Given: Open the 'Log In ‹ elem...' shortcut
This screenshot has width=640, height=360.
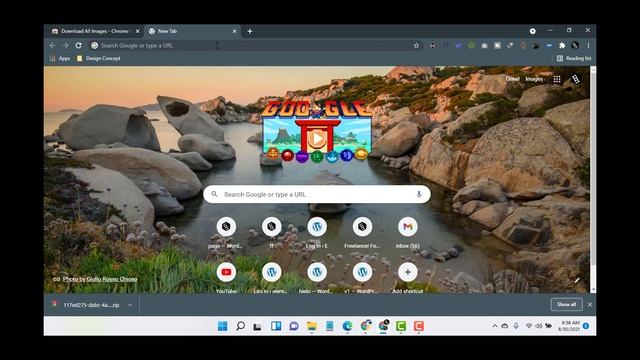Looking at the screenshot, I should point(271,278).
